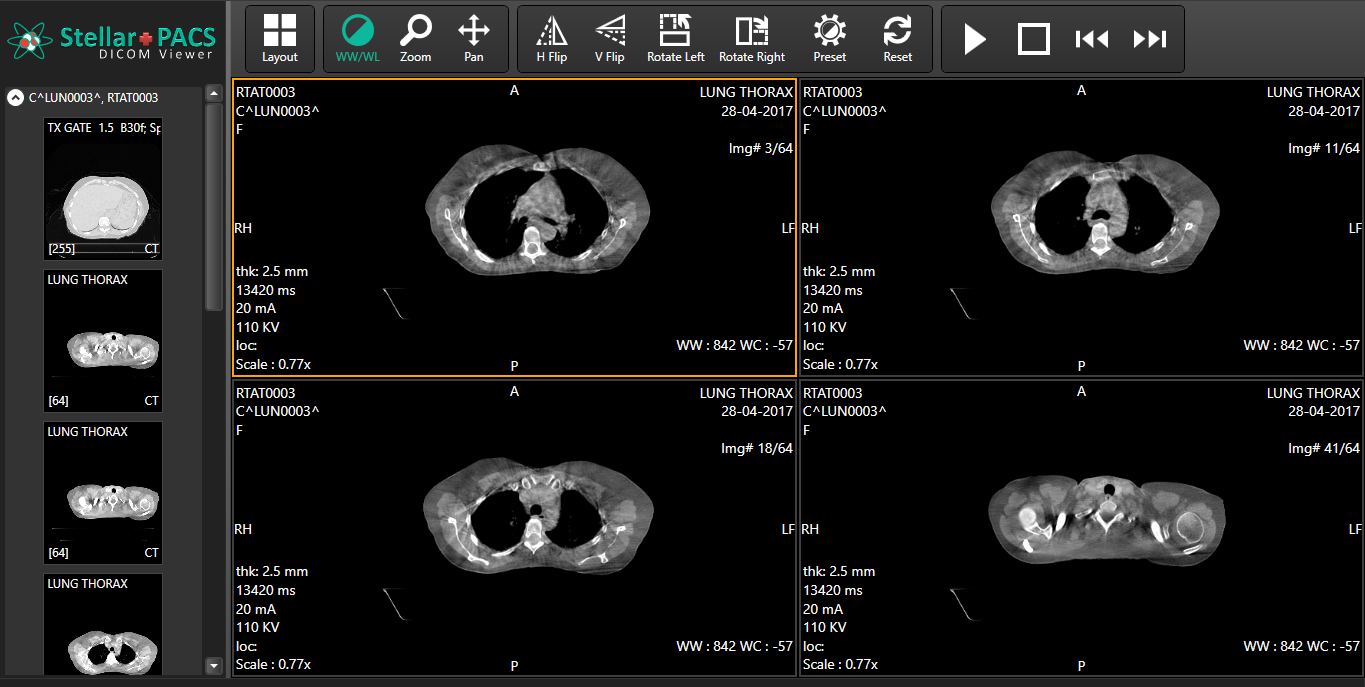Click the Rotate Right tool
Image resolution: width=1365 pixels, height=687 pixels.
(x=752, y=39)
